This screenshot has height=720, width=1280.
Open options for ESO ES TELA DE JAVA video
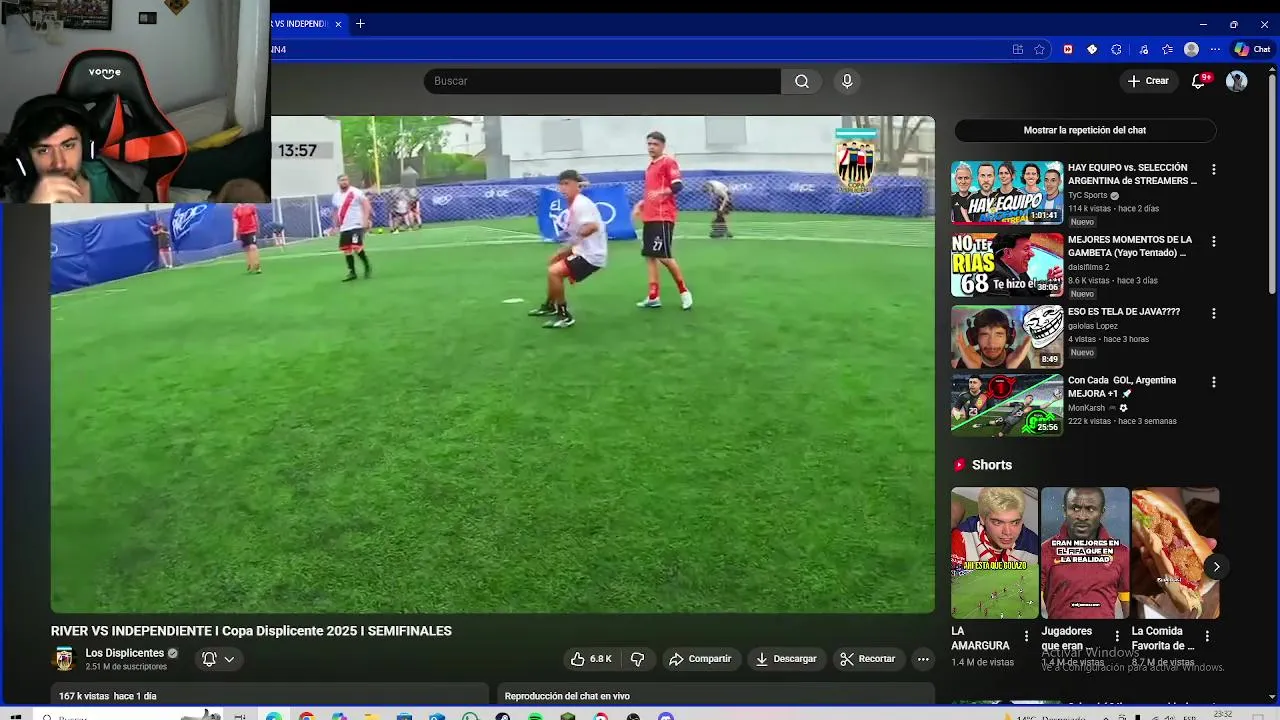(x=1214, y=313)
